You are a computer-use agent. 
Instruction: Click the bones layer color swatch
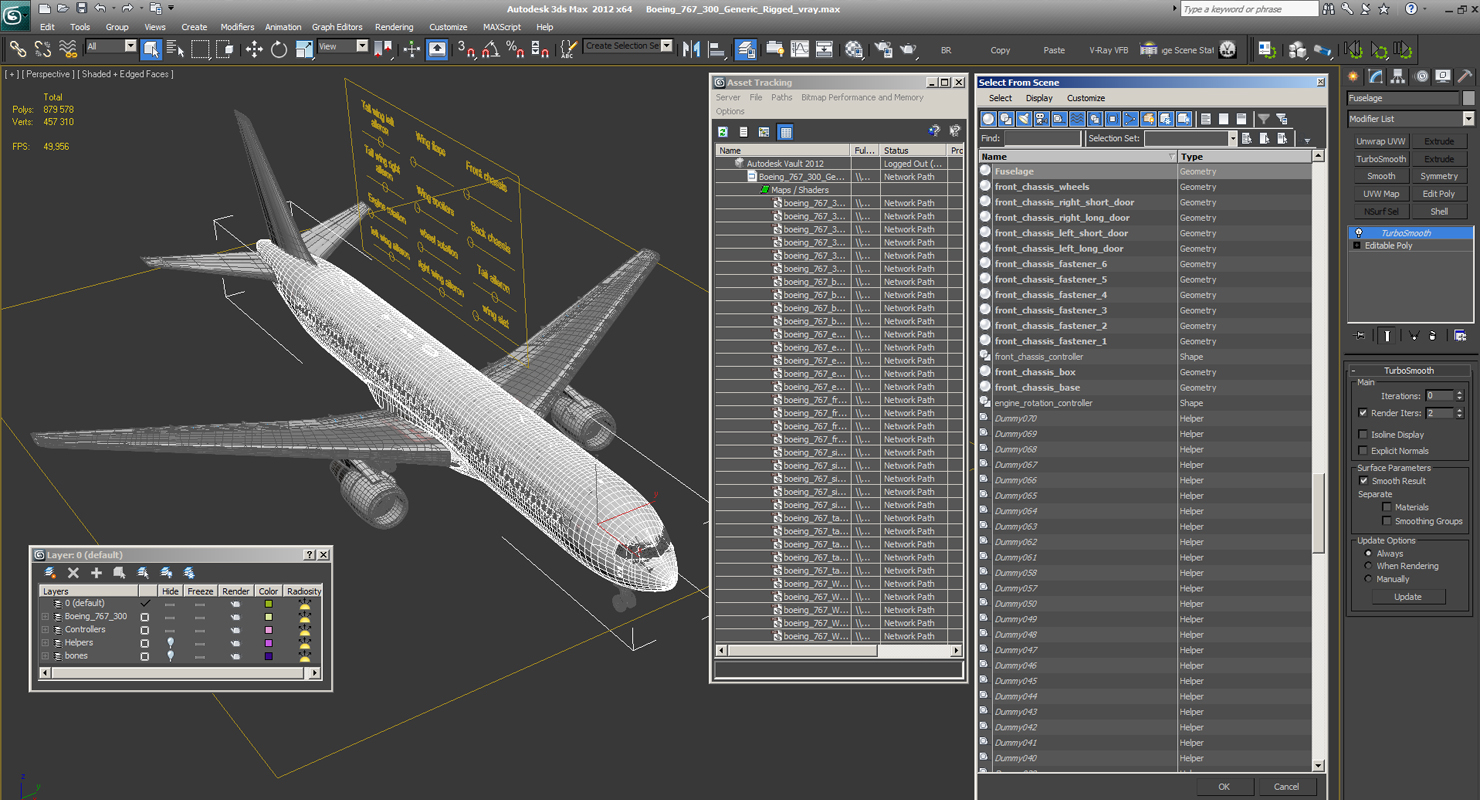point(268,656)
